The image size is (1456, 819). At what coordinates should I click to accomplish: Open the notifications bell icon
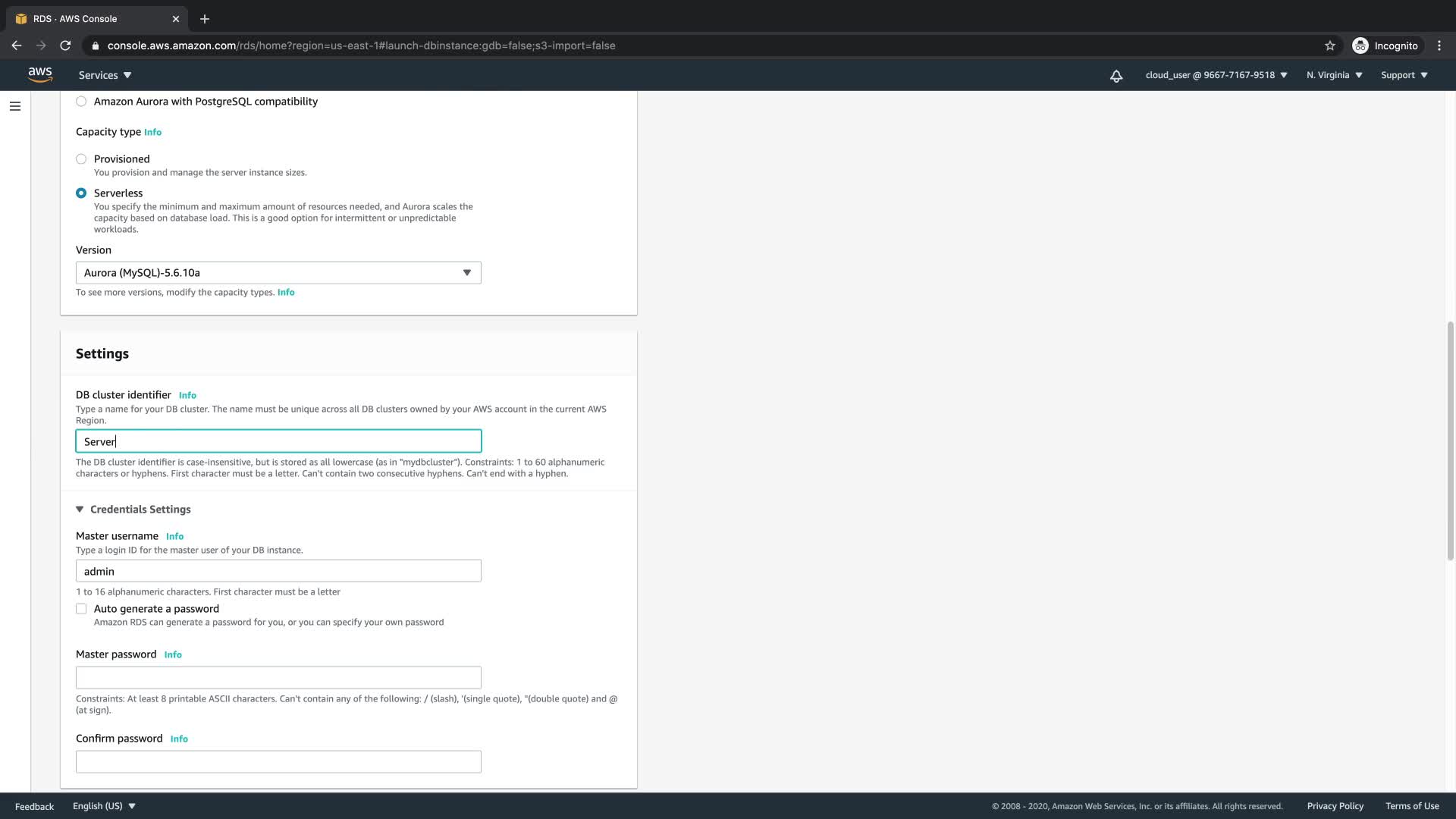click(x=1116, y=76)
